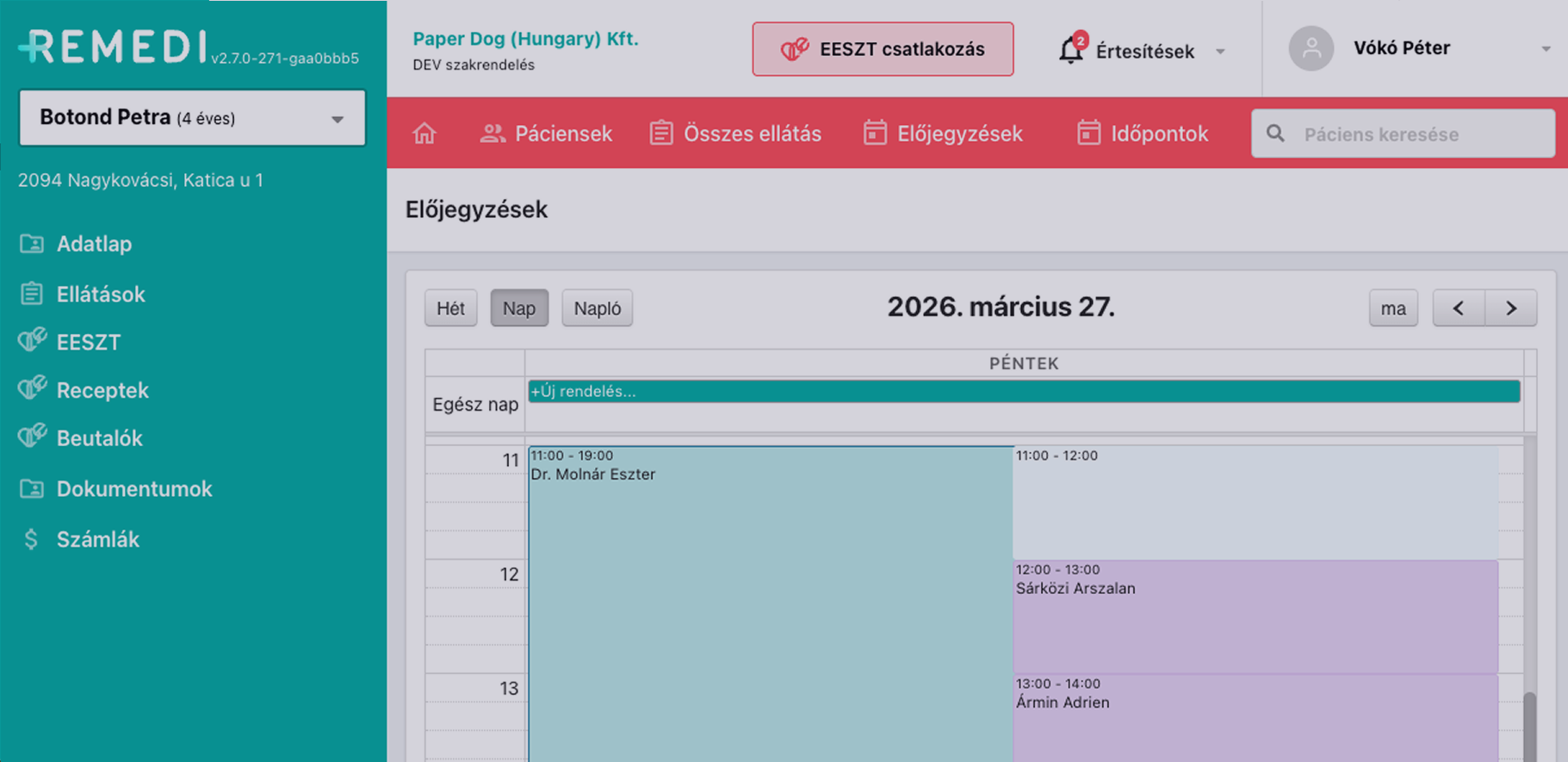Jump to today with ma button
Screen dimensions: 1568x762
pos(1393,308)
